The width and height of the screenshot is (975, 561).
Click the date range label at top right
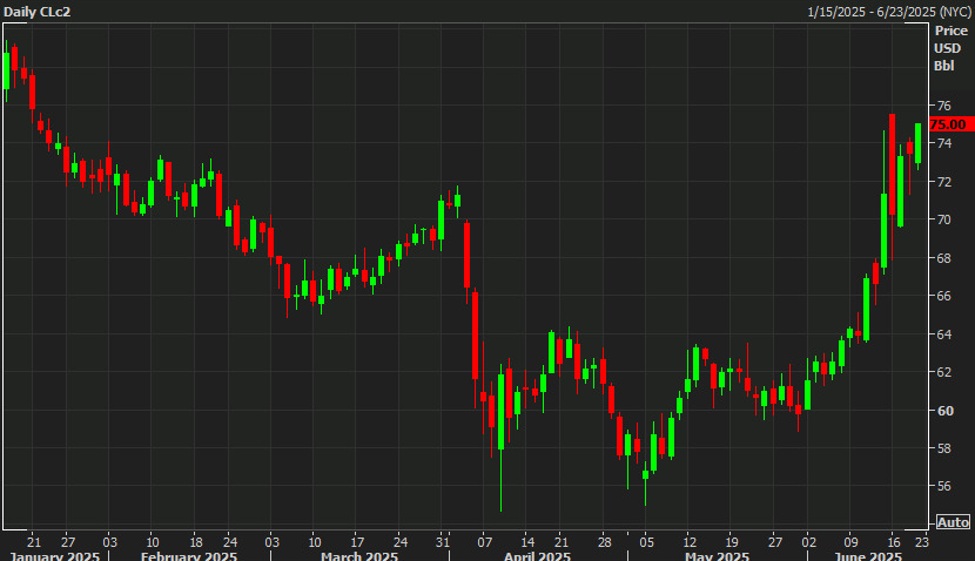(x=886, y=11)
